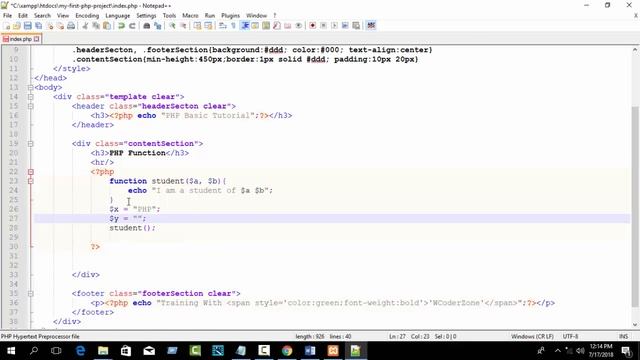
Task: Open Chrome from the taskbar
Action: [287, 351]
